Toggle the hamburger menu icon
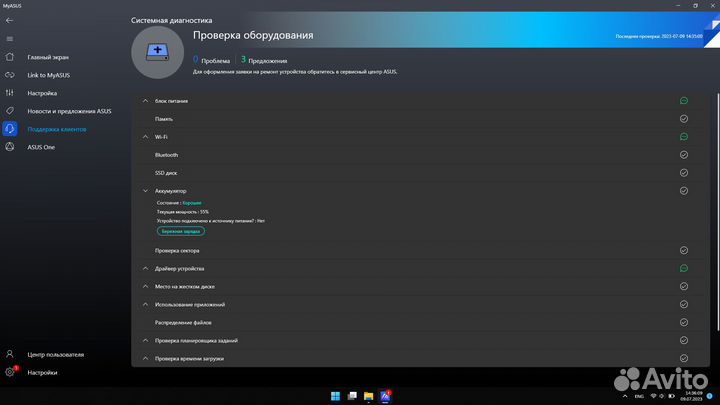720x405 pixels. coord(10,38)
